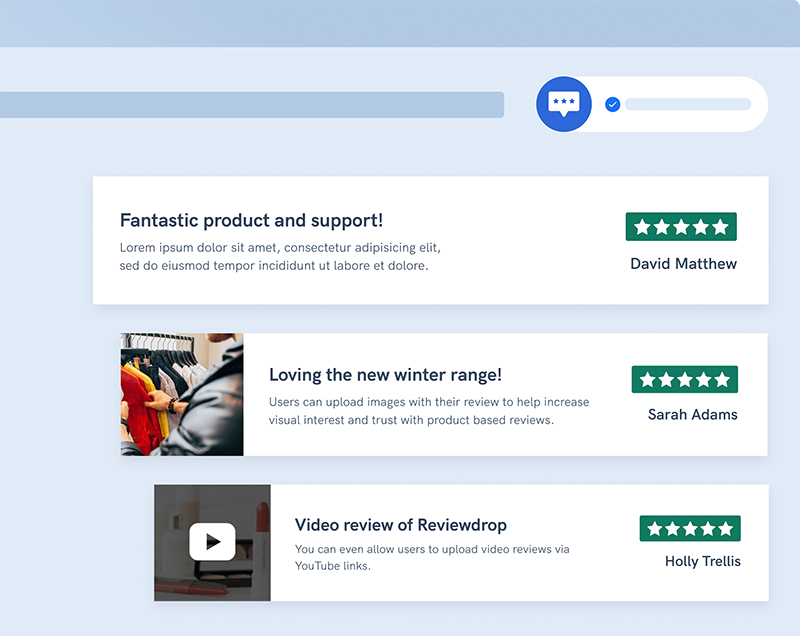The width and height of the screenshot is (800, 636).
Task: Click the YouTube links description text
Action: [431, 558]
